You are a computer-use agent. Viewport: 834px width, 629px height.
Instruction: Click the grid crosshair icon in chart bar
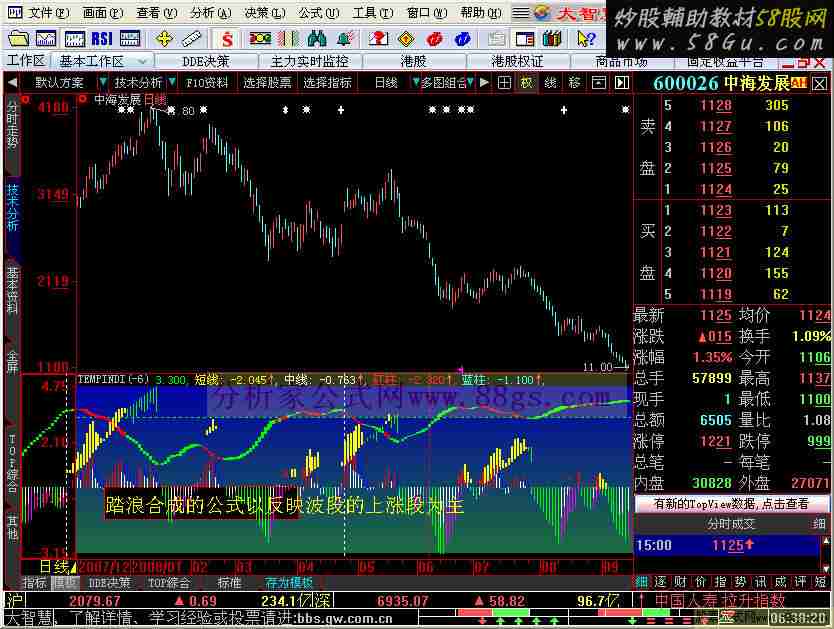click(504, 82)
